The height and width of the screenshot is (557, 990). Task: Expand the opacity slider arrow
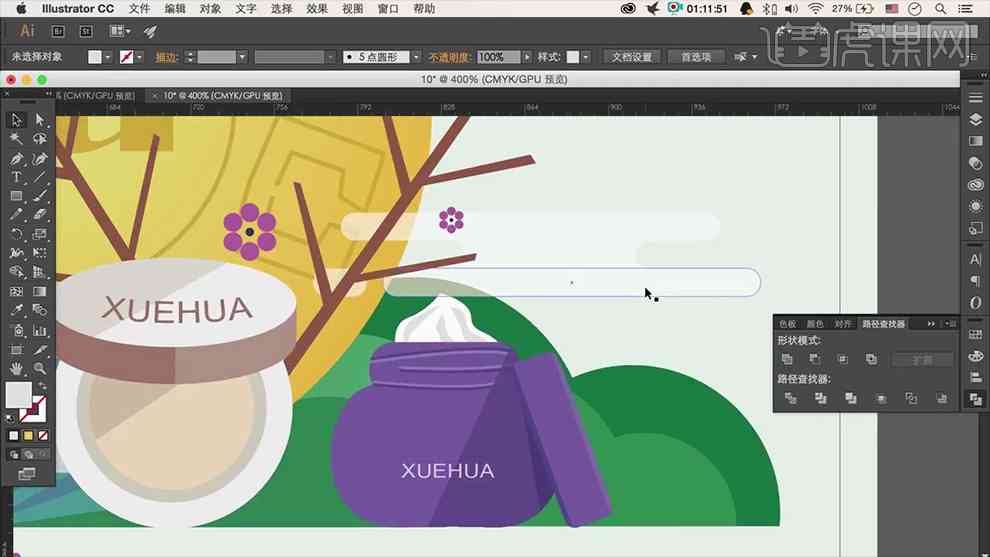tap(527, 57)
